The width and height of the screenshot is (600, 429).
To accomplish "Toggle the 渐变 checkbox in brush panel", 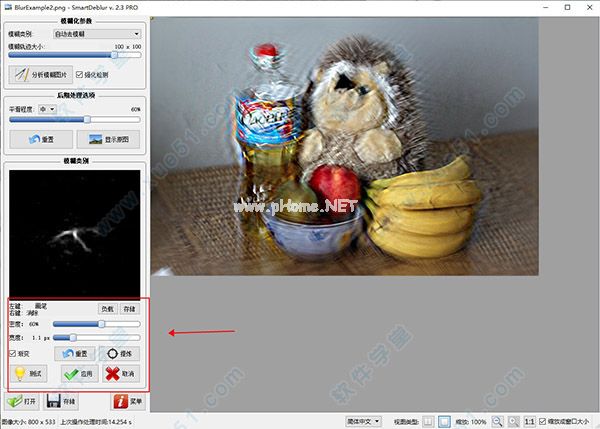I will [x=13, y=353].
